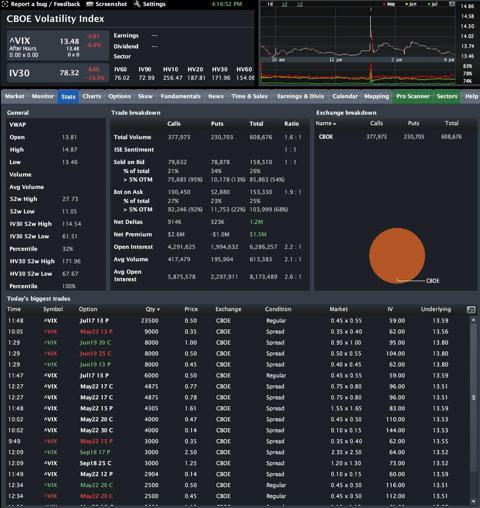This screenshot has height=508, width=480.
Task: Select the May22 12 P trade row
Action: pos(237,474)
